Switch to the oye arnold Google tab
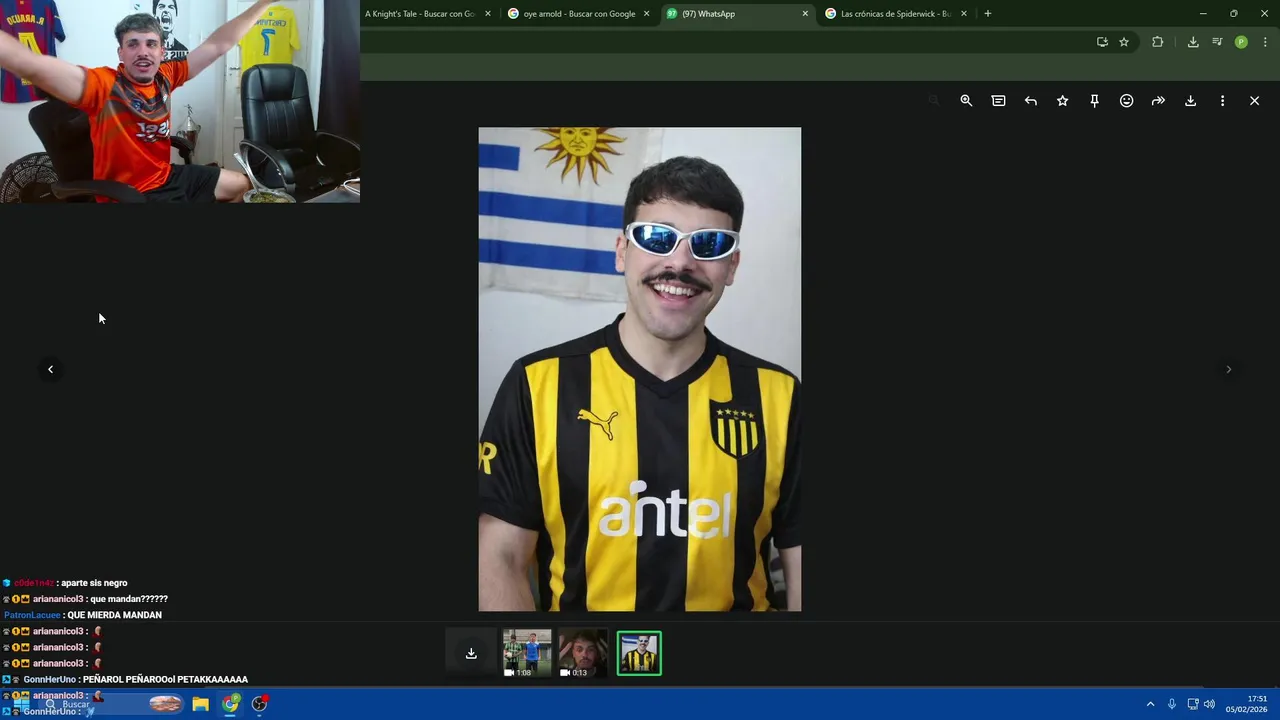 (x=579, y=14)
